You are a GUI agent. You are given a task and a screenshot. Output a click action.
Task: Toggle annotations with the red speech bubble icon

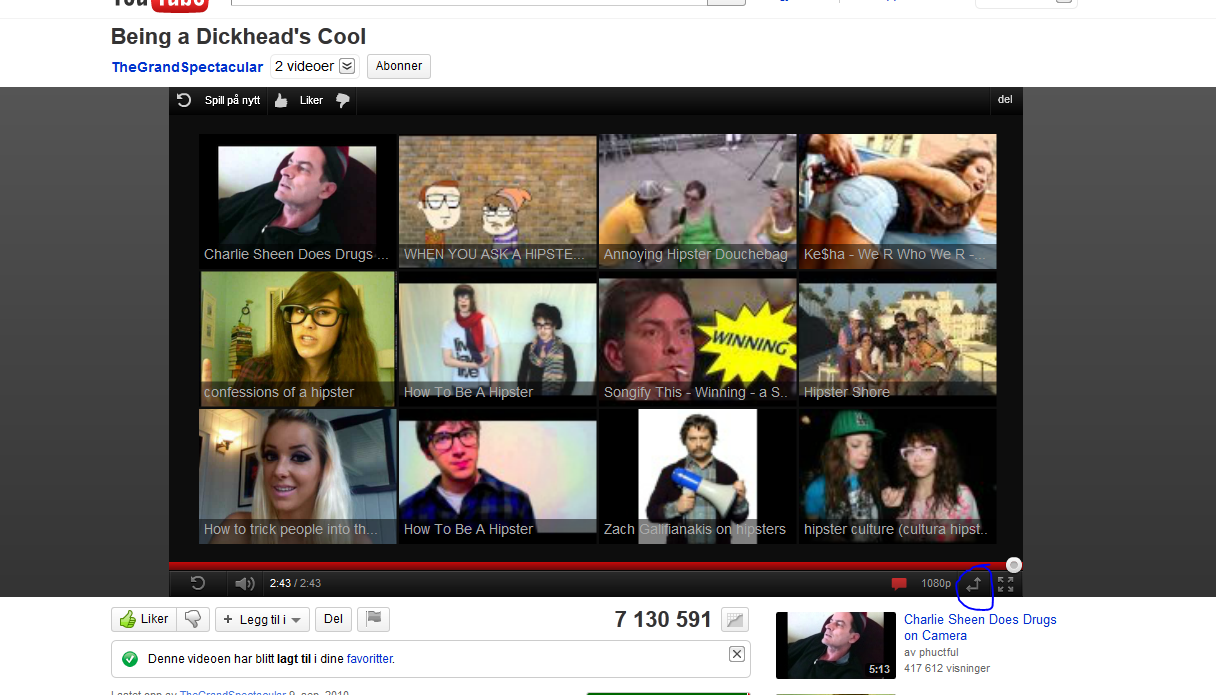(x=899, y=584)
